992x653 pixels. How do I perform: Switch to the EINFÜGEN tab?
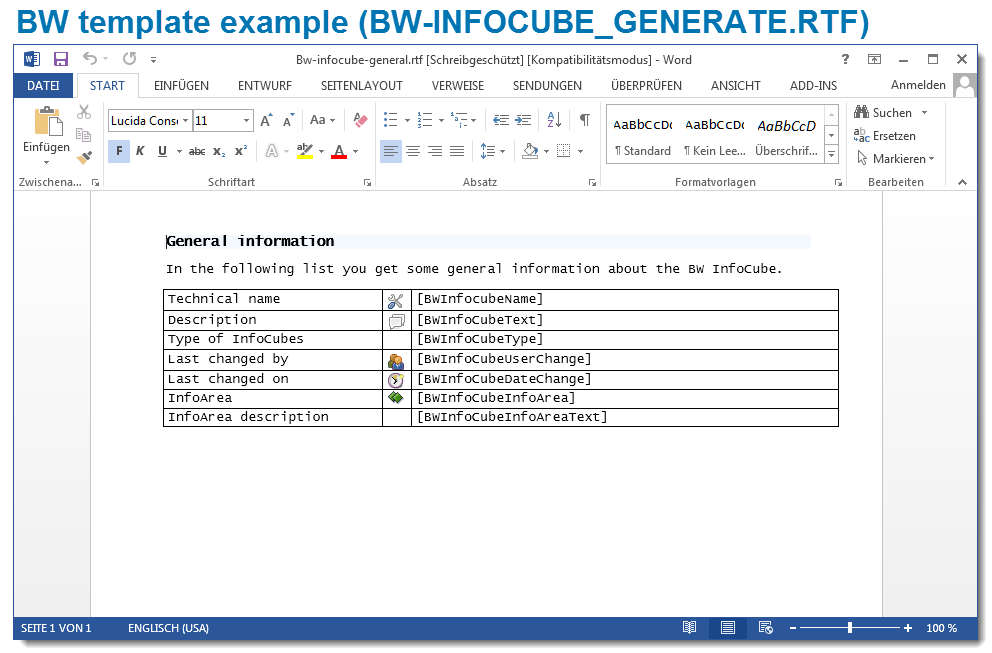click(181, 85)
